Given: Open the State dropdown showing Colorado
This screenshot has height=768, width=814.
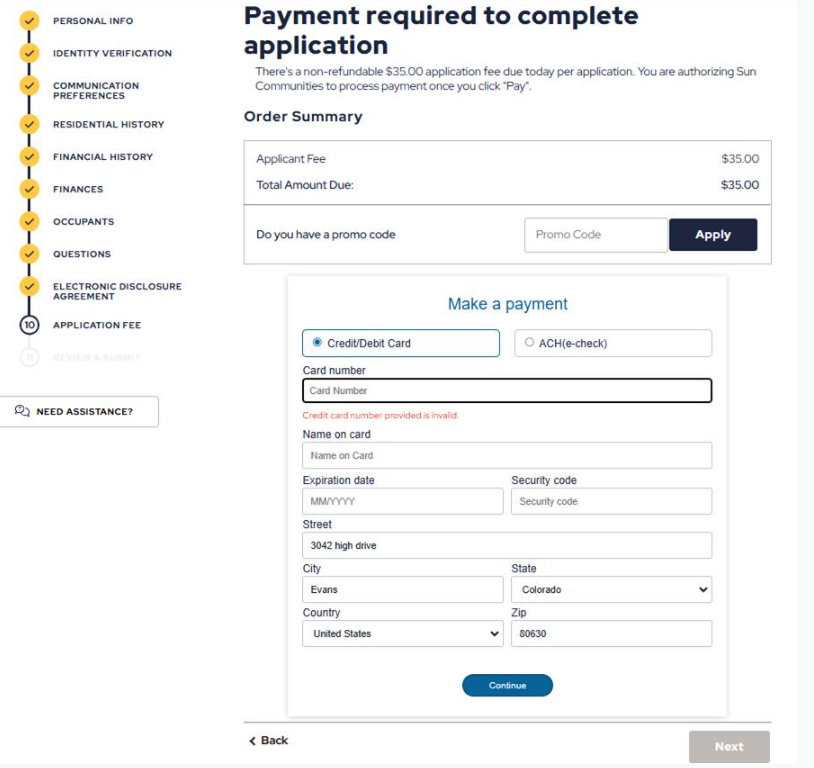Looking at the screenshot, I should click(x=612, y=589).
